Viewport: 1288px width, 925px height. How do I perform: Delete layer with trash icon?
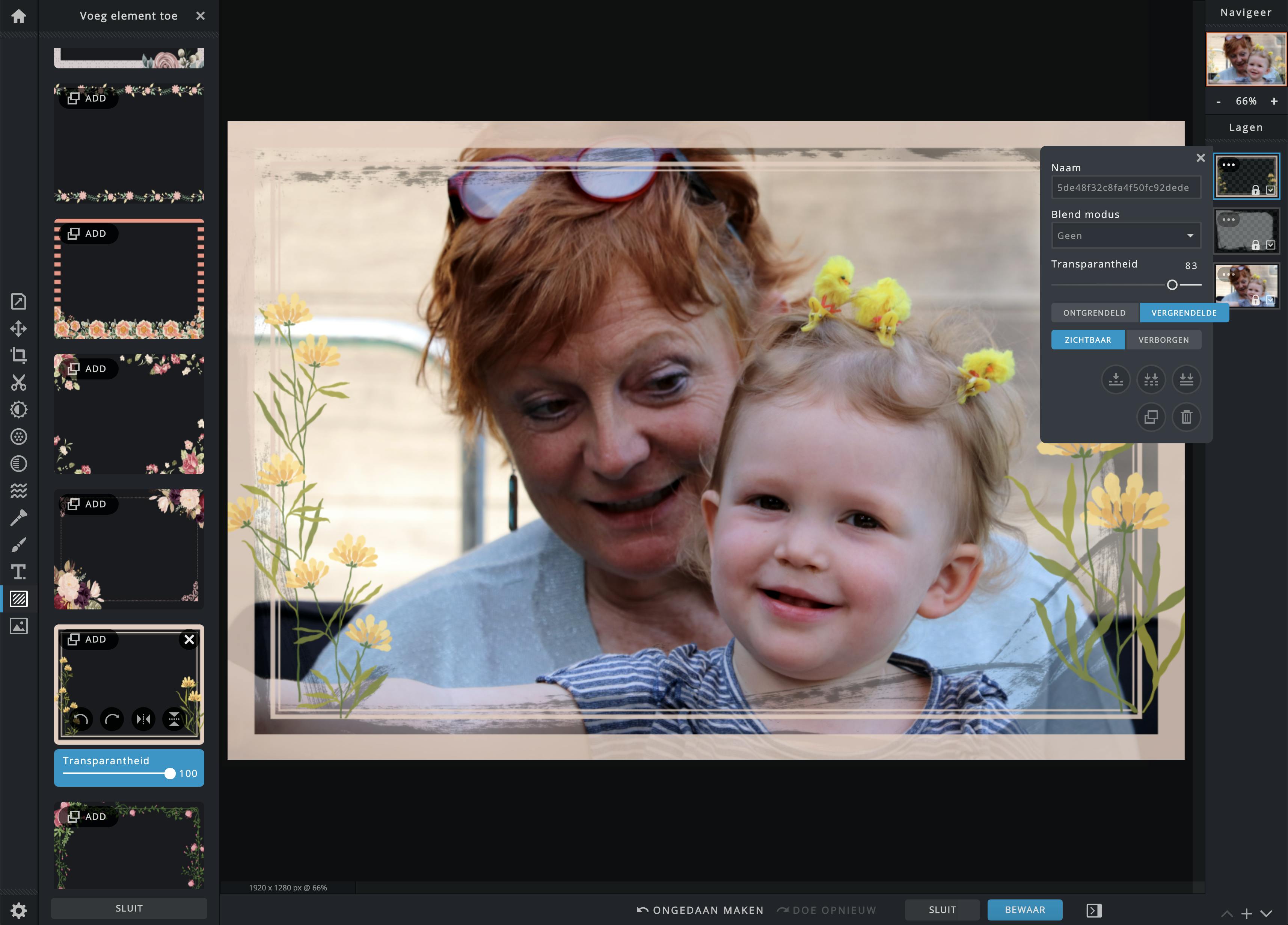[x=1186, y=417]
